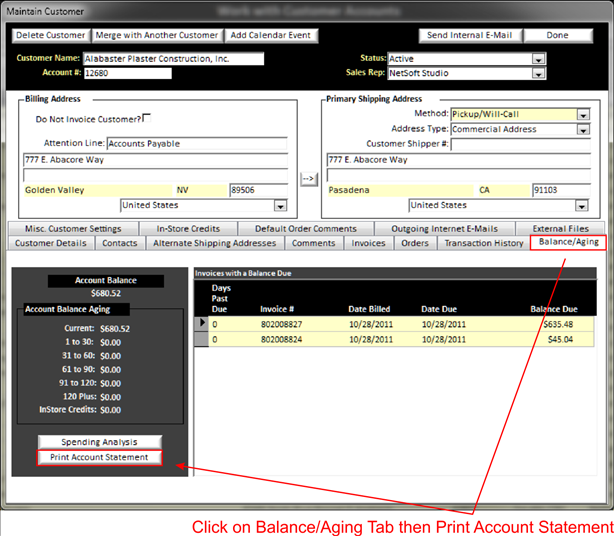Open the Address Type dropdown
614x536 pixels.
pos(583,129)
